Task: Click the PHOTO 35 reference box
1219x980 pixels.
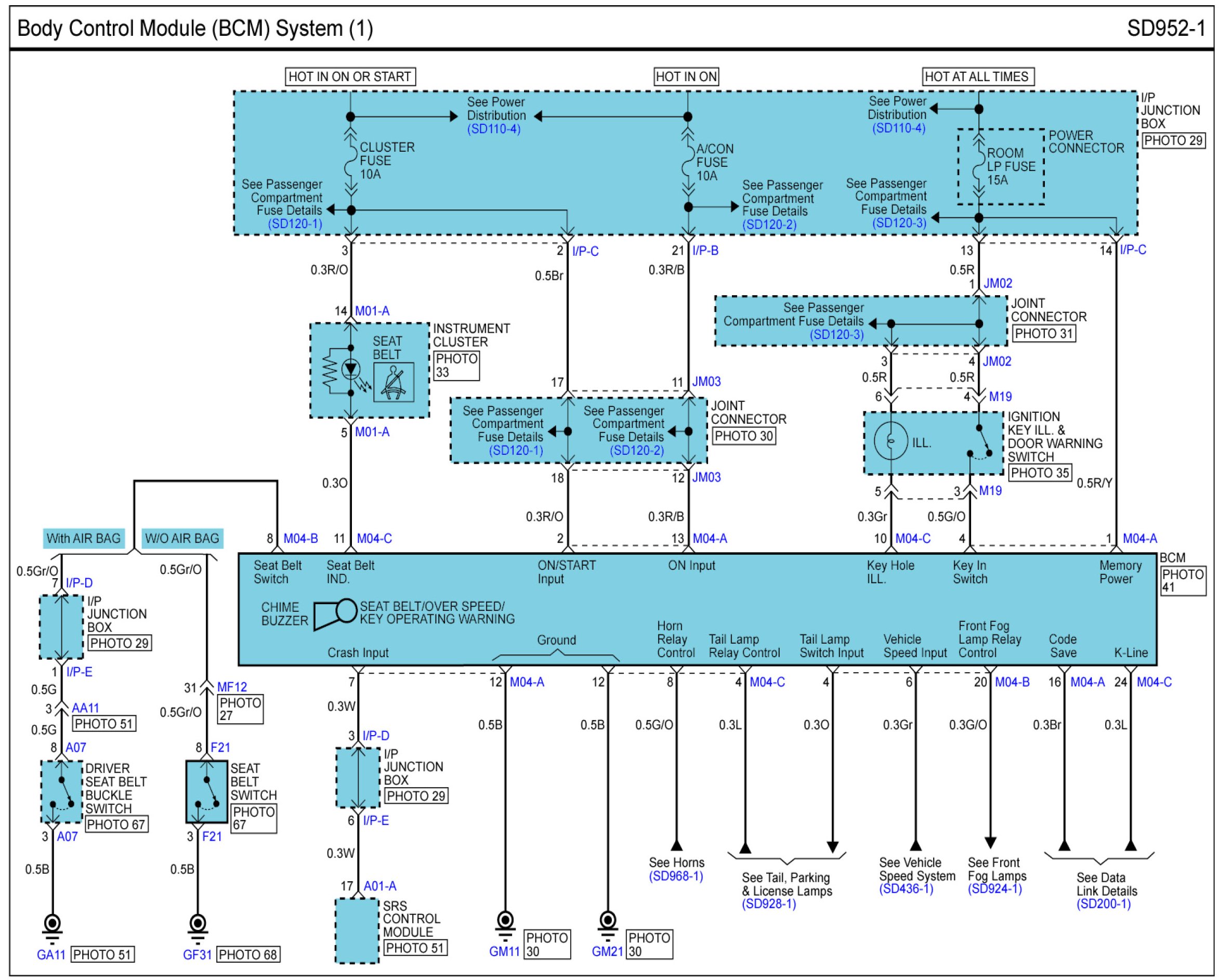Action: click(x=1040, y=473)
